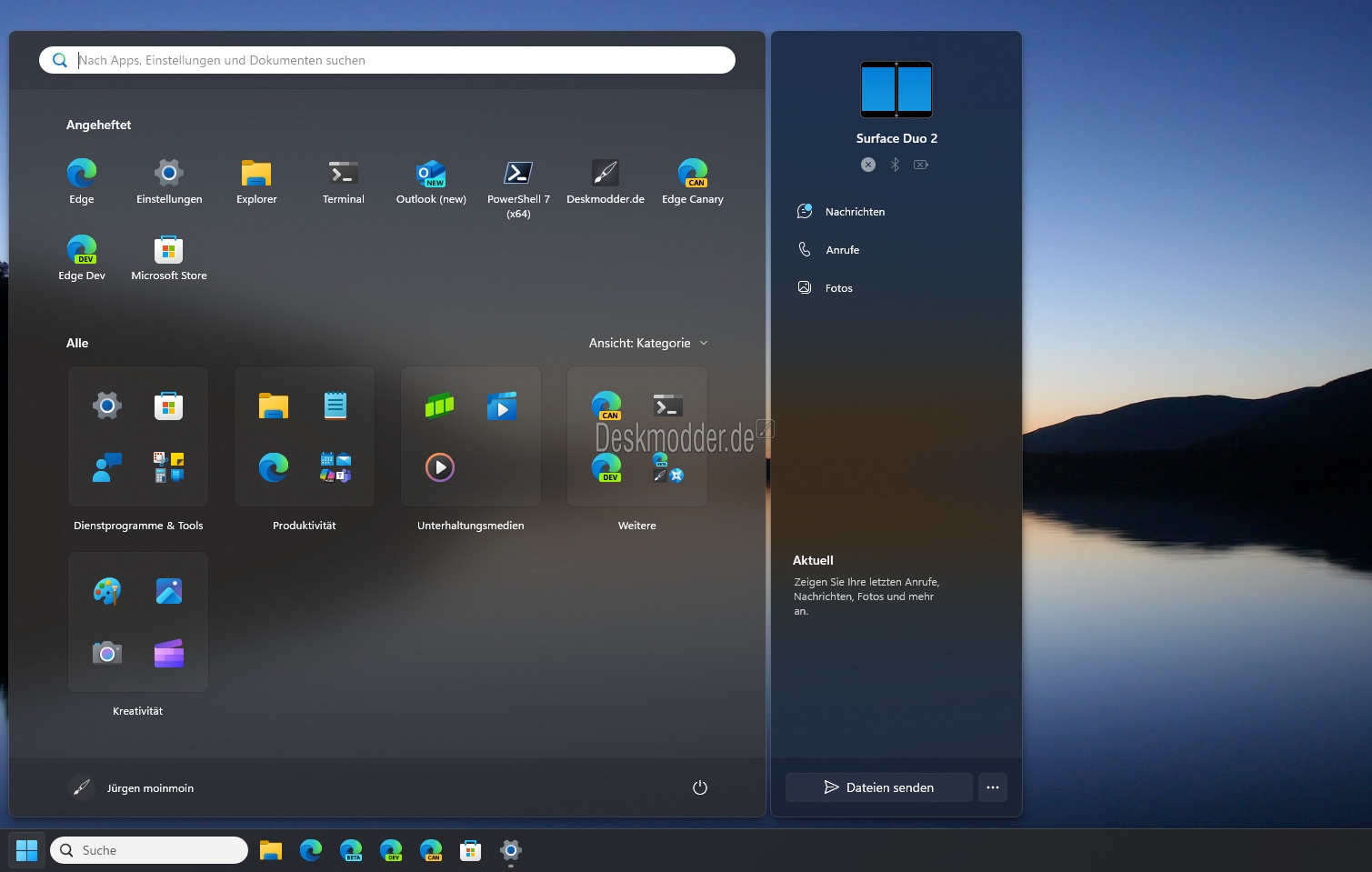Image resolution: width=1372 pixels, height=872 pixels.
Task: Open Microsoft Store from taskbar
Action: [471, 850]
